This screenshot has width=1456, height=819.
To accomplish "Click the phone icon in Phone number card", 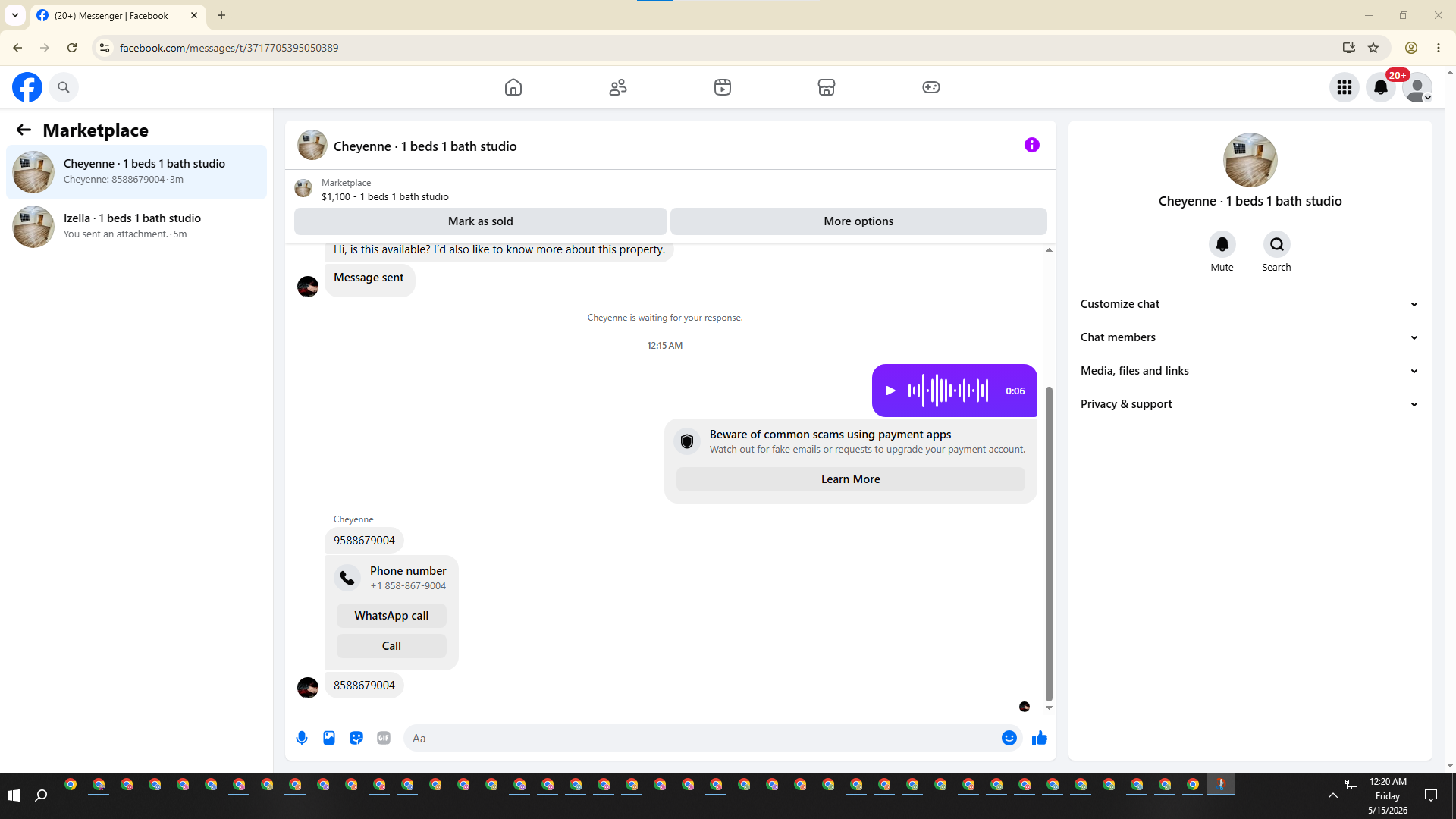I will 347,578.
